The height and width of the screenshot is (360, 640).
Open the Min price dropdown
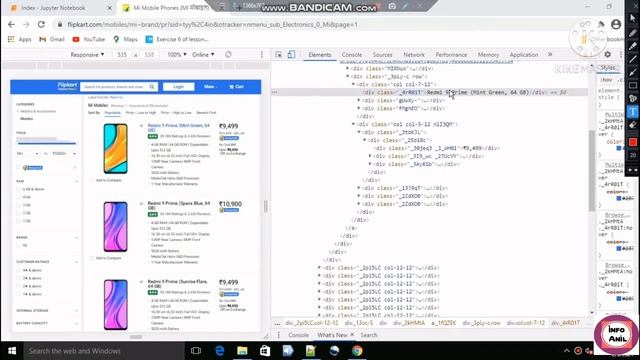[x=28, y=153]
